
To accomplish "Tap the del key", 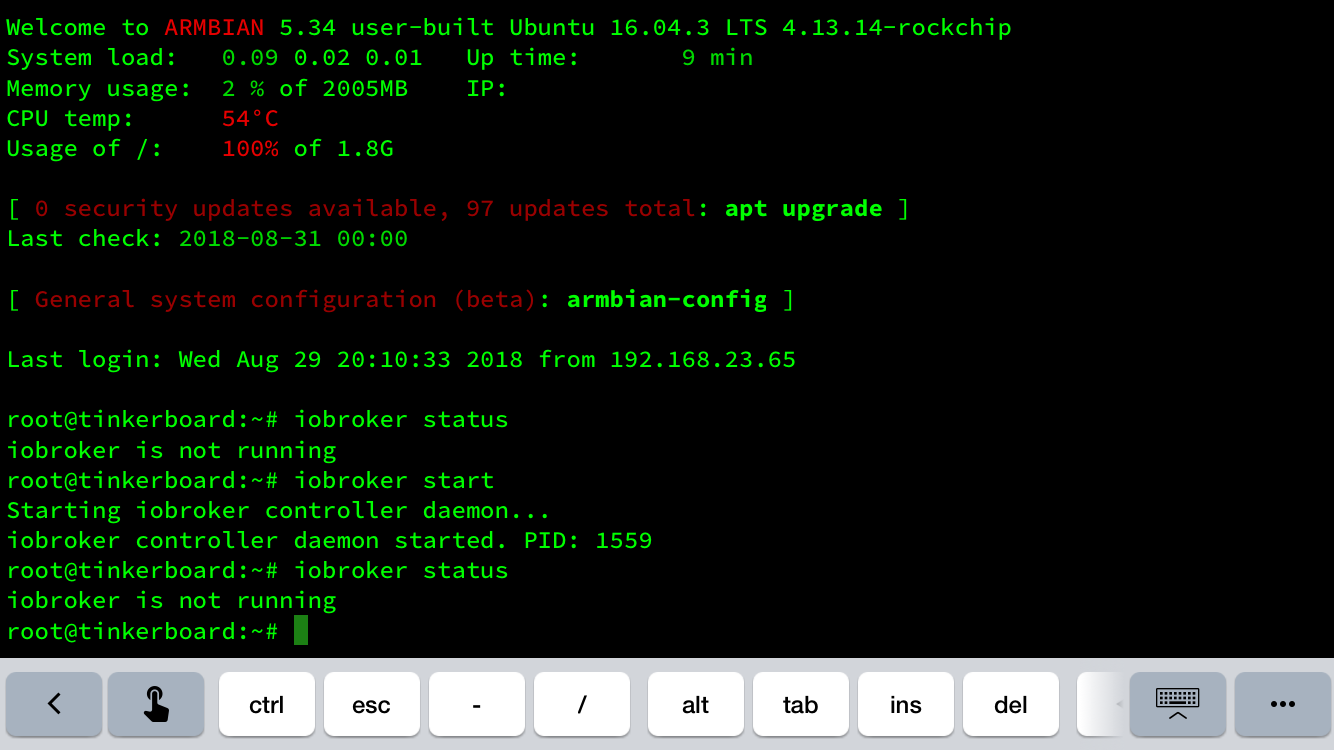I will coord(1011,704).
